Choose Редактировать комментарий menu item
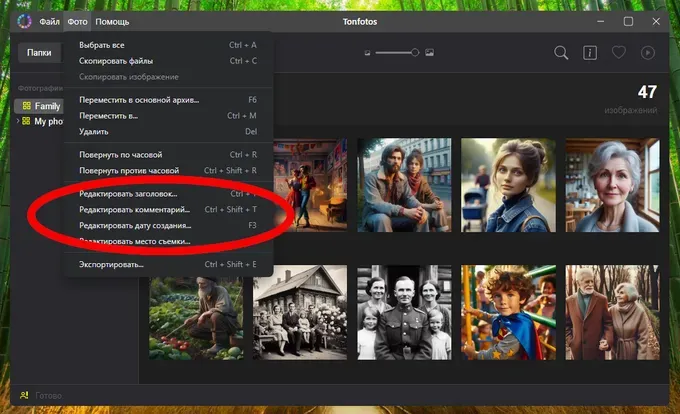The height and width of the screenshot is (414, 680). point(168,210)
